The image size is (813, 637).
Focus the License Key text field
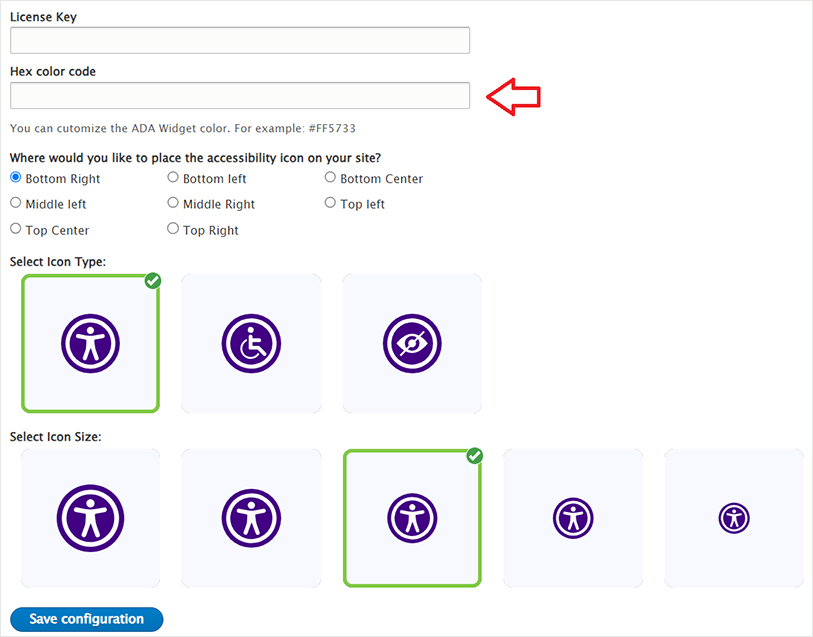(x=240, y=40)
